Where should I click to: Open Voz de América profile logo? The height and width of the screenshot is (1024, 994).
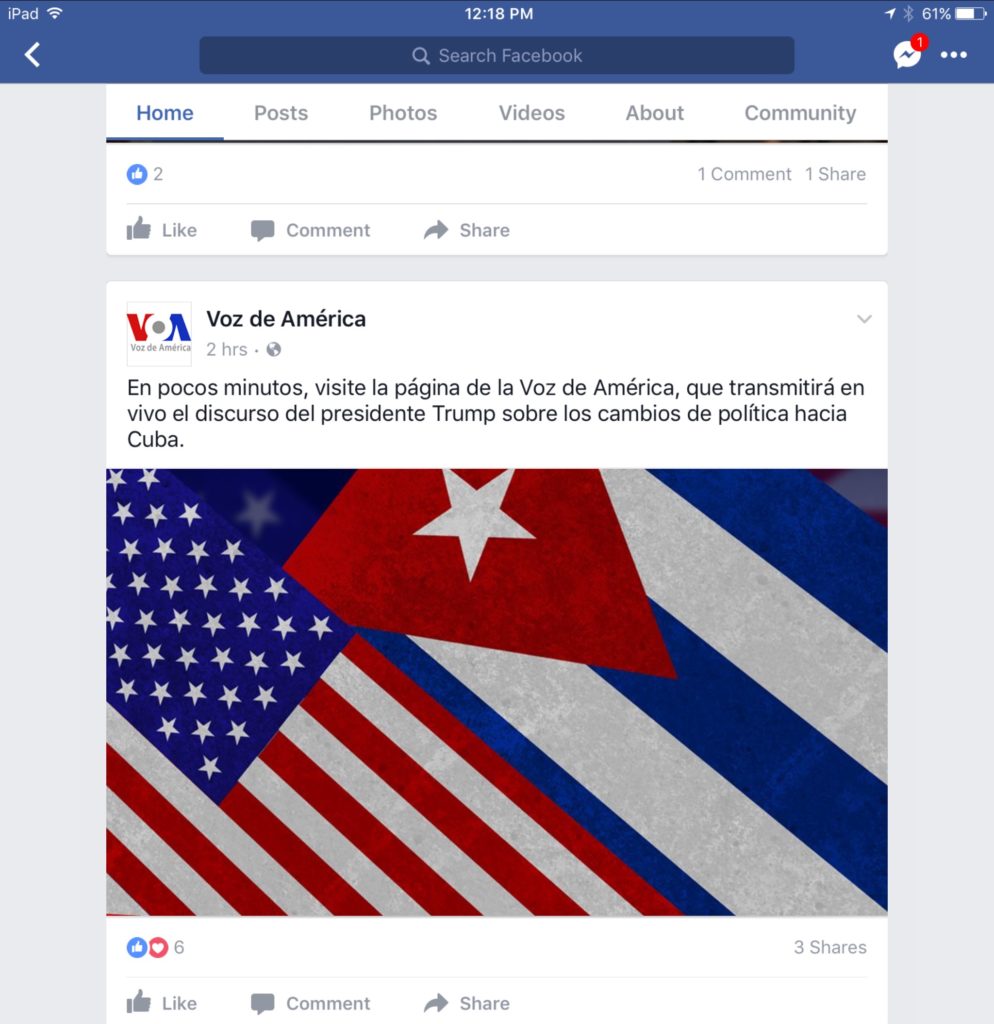[x=159, y=333]
